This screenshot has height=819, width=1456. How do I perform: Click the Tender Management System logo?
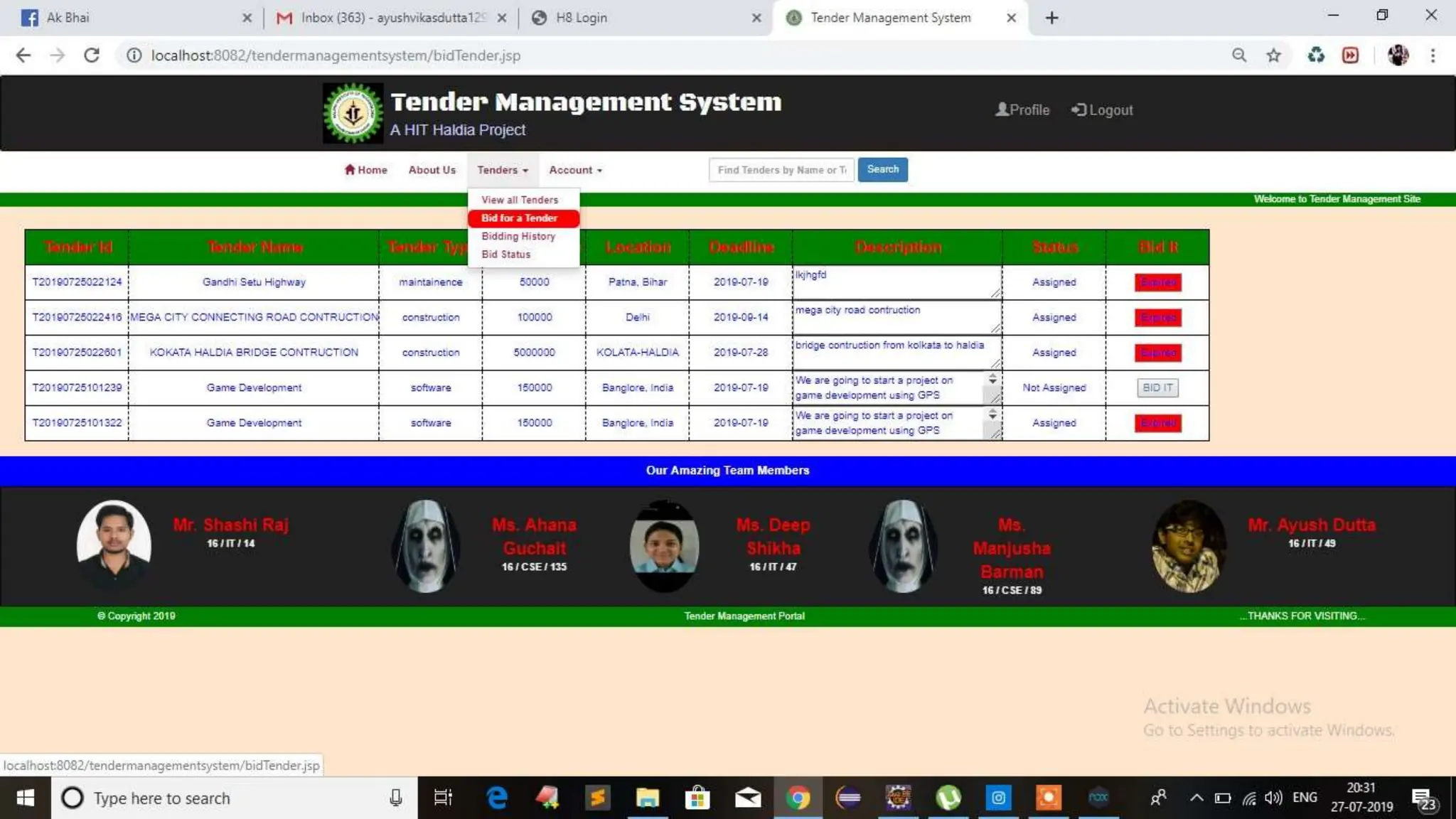coord(353,113)
